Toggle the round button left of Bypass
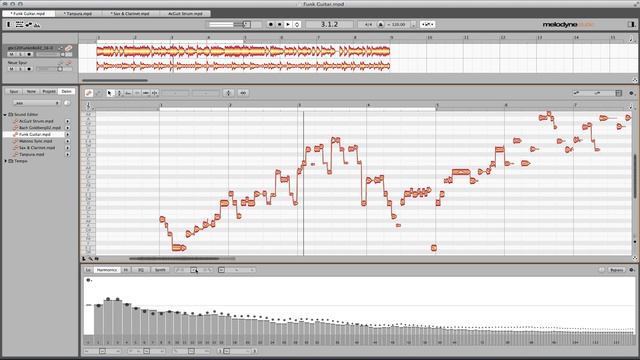640x360 pixels. (x=601, y=270)
